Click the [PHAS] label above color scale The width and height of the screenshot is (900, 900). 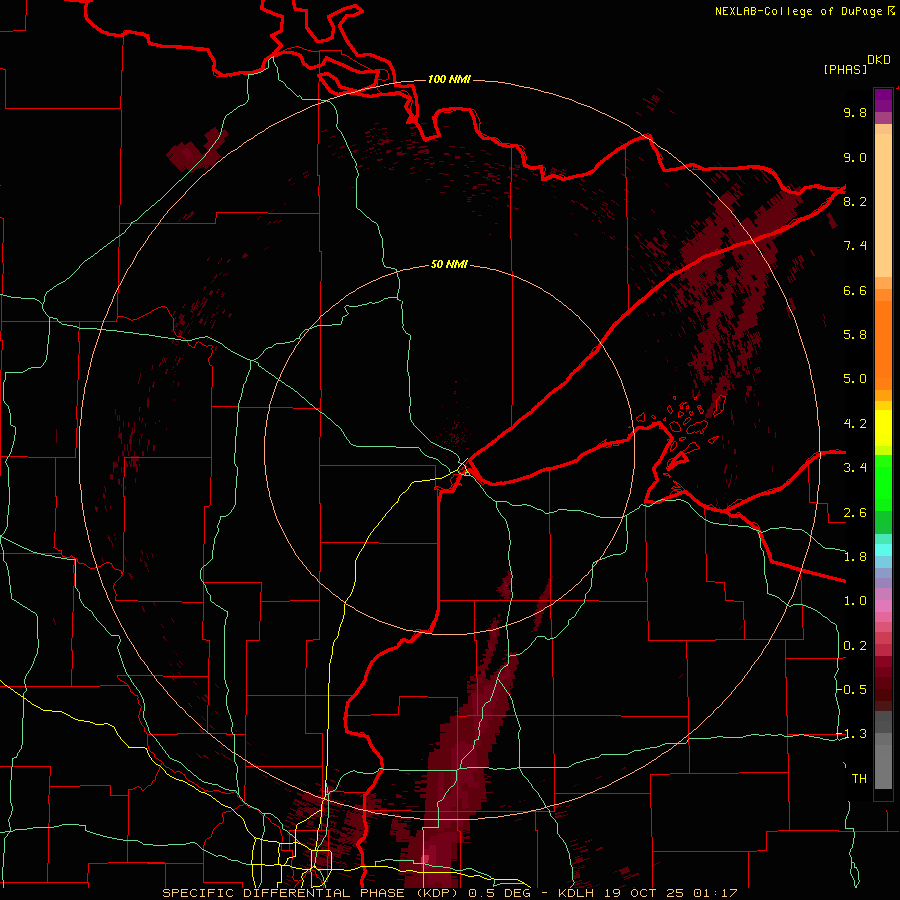(845, 69)
